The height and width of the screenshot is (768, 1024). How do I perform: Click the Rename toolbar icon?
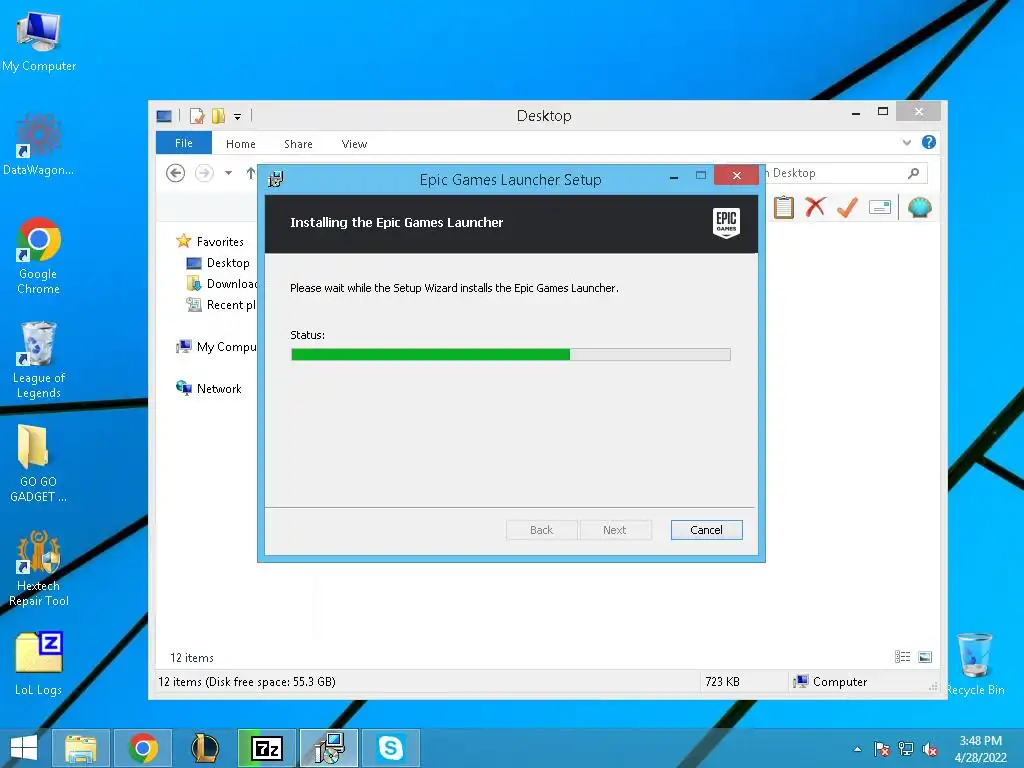(880, 208)
